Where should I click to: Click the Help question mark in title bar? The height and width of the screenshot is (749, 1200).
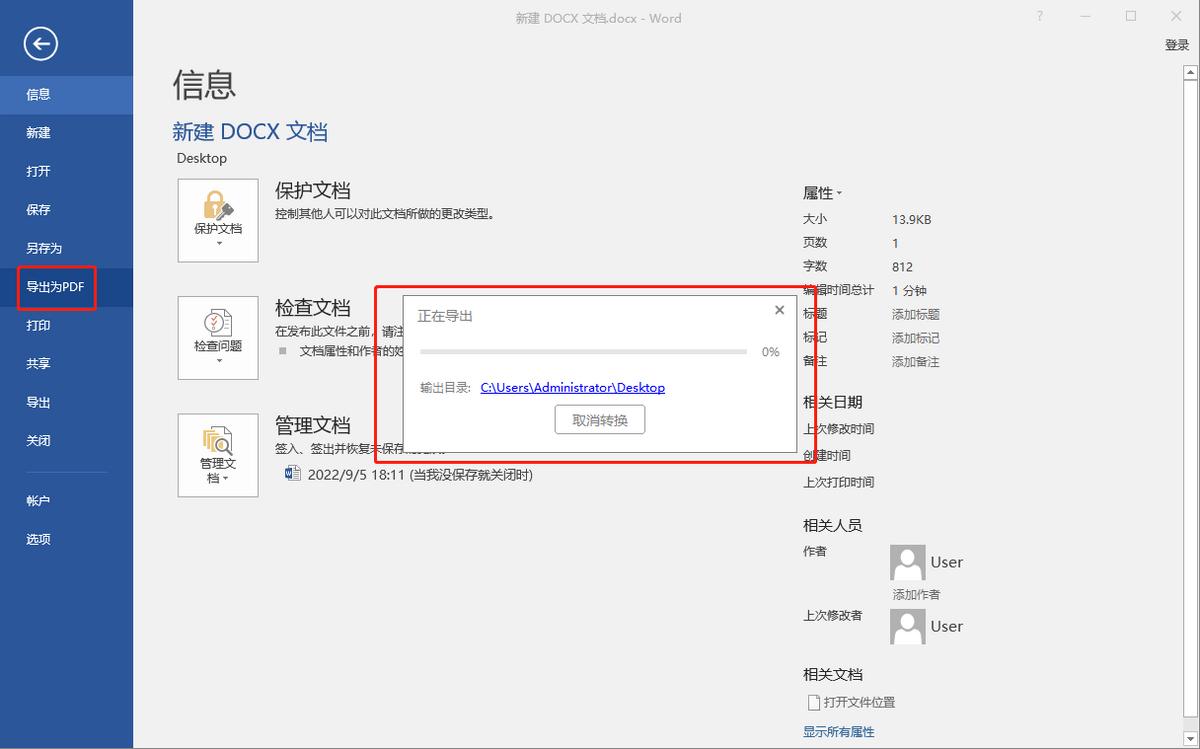[1038, 17]
